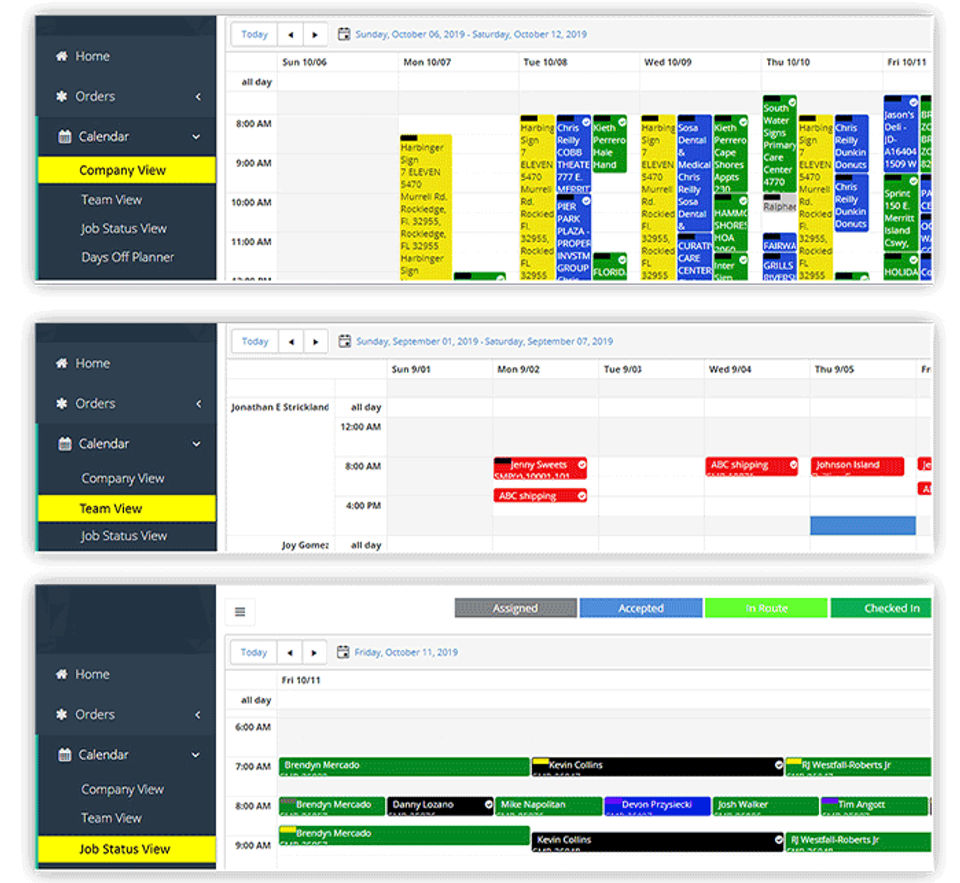The width and height of the screenshot is (960, 883).
Task: Expand the Orders submenu in the top sidebar
Action: pyautogui.click(x=198, y=97)
